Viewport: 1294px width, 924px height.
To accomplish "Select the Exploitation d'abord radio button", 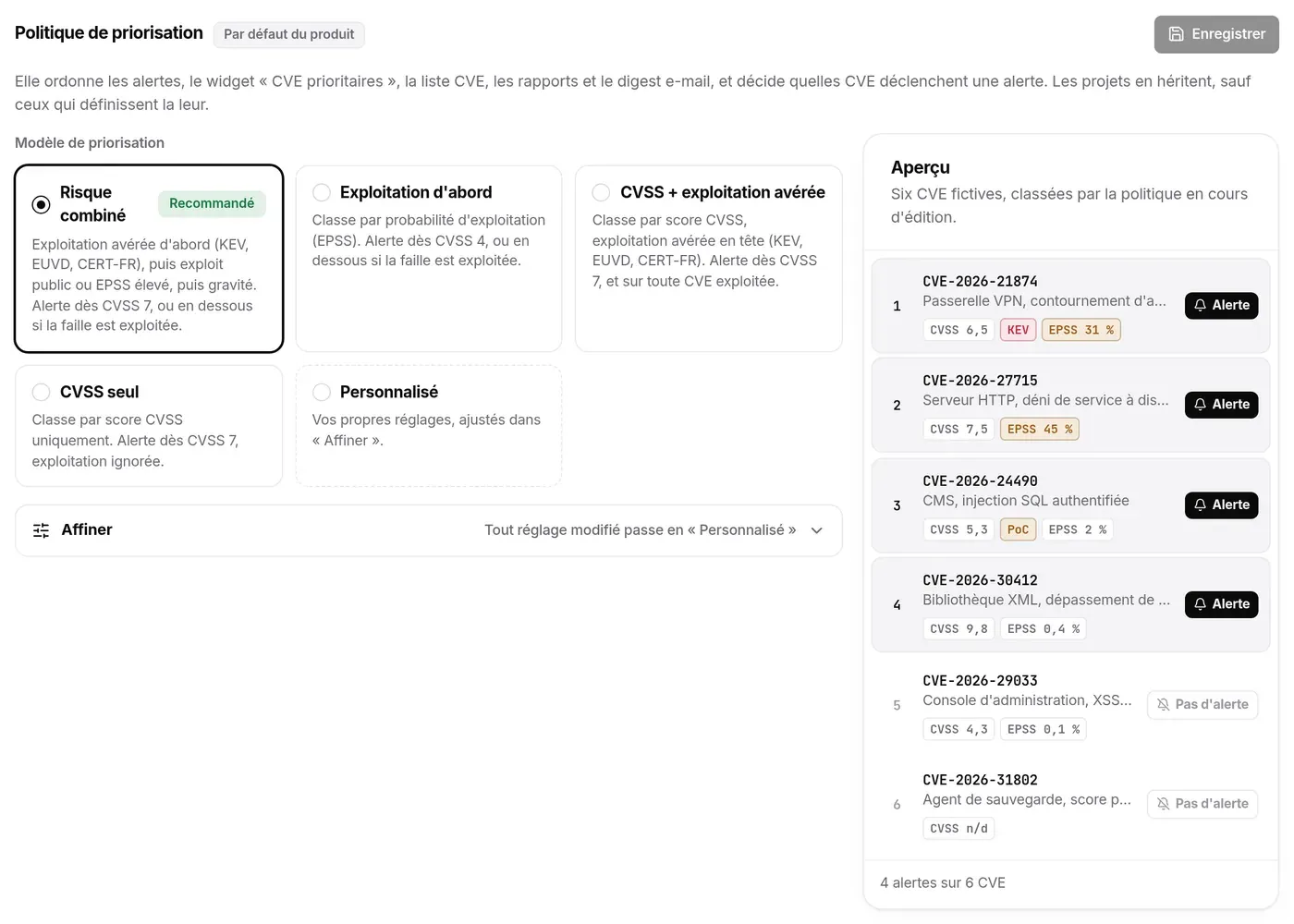I will (322, 192).
